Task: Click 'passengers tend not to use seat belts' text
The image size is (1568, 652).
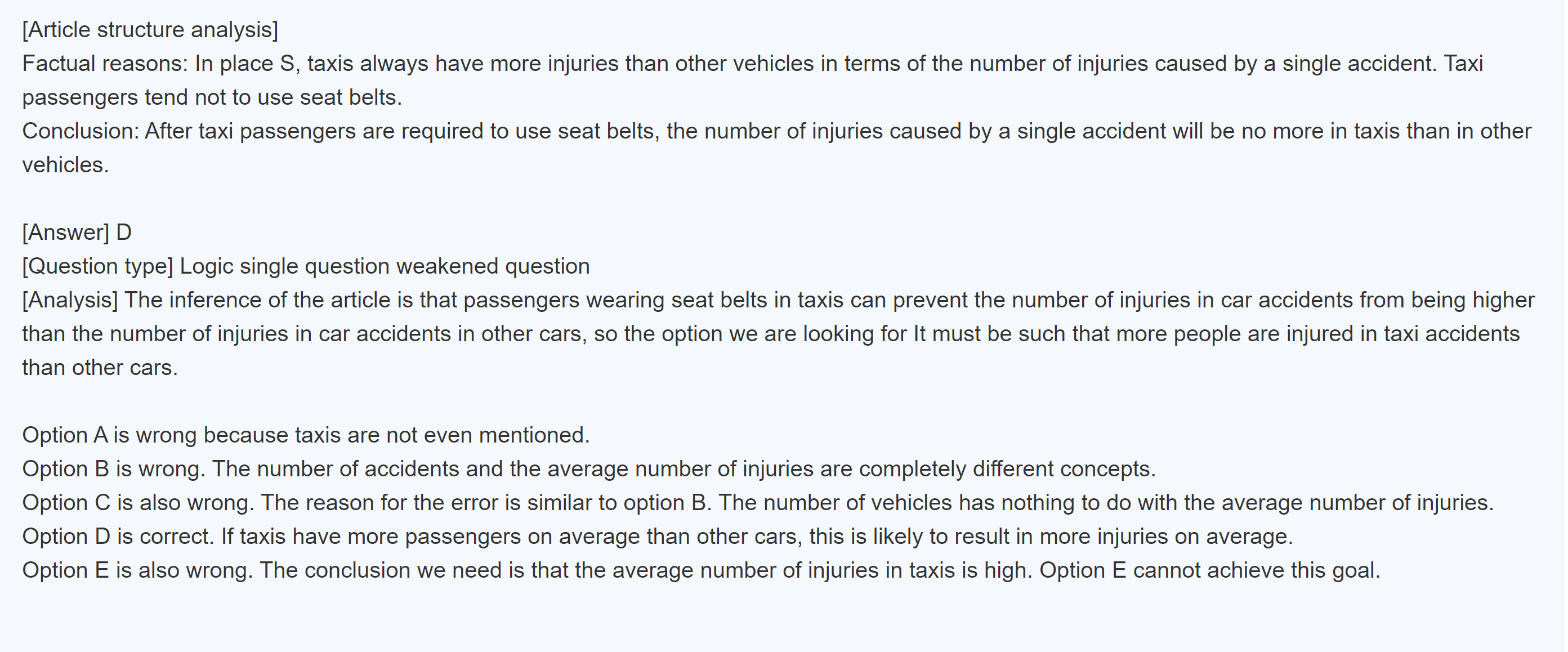Action: coord(212,97)
